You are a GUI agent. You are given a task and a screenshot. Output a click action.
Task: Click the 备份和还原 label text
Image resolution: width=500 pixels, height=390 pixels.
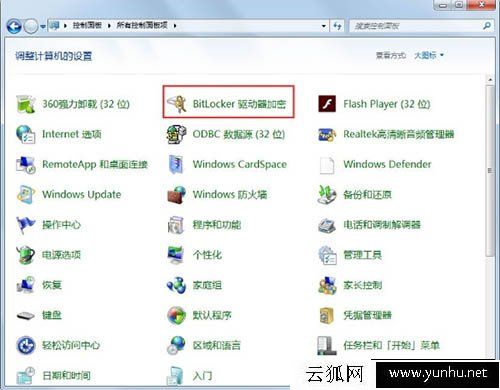point(367,195)
